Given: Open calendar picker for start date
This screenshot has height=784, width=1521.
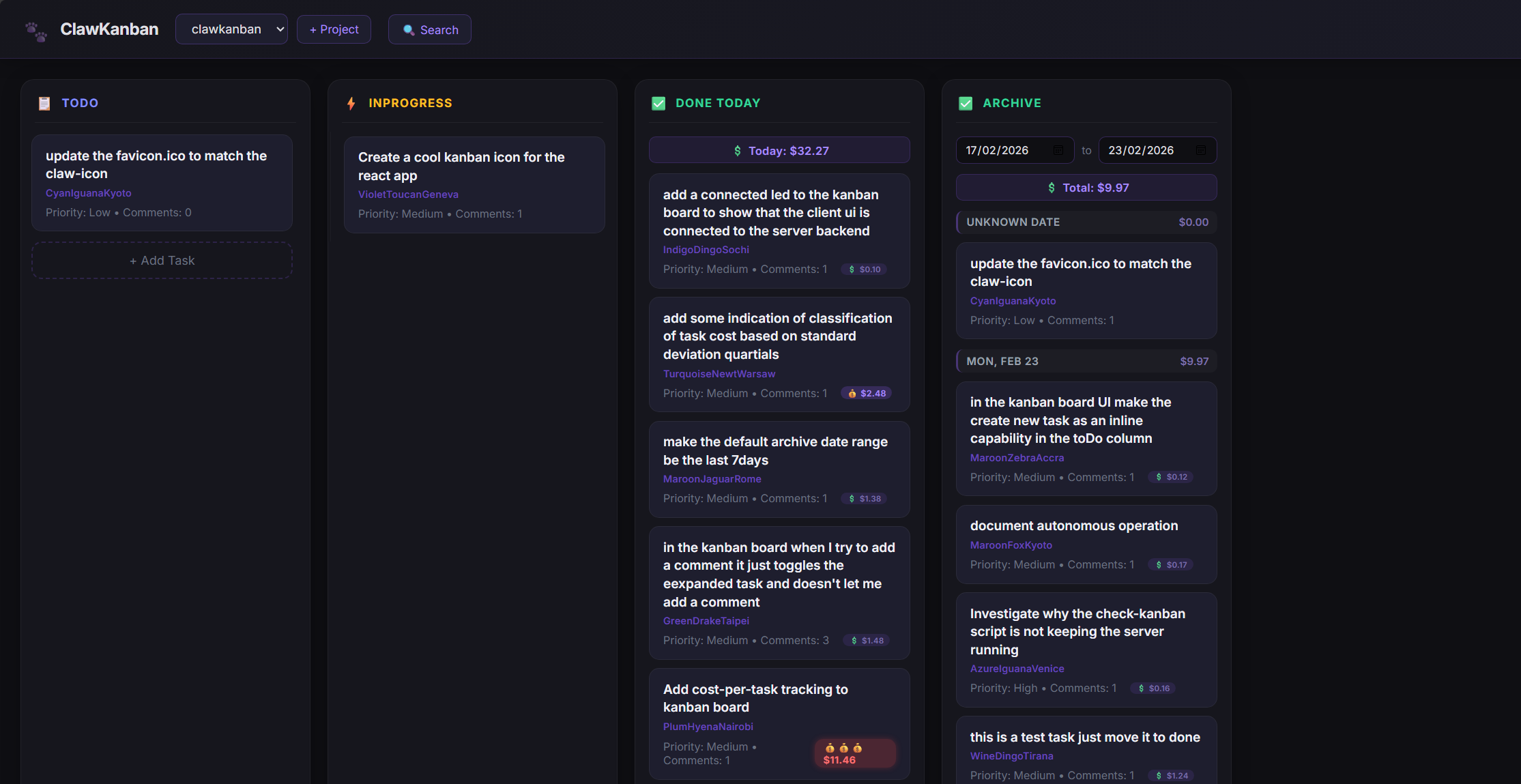Looking at the screenshot, I should pyautogui.click(x=1058, y=150).
